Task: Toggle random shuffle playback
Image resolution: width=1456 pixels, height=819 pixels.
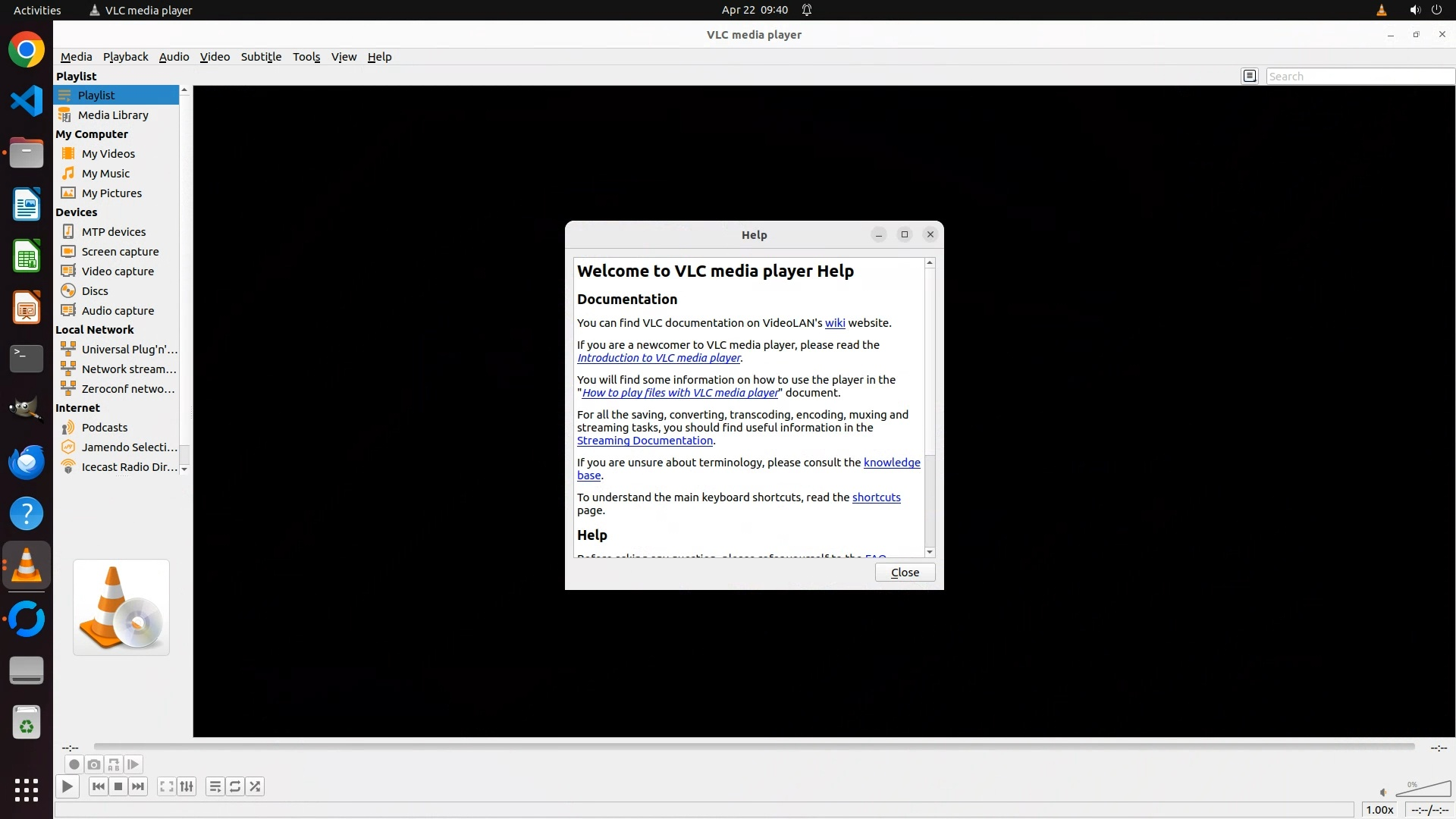Action: click(255, 786)
